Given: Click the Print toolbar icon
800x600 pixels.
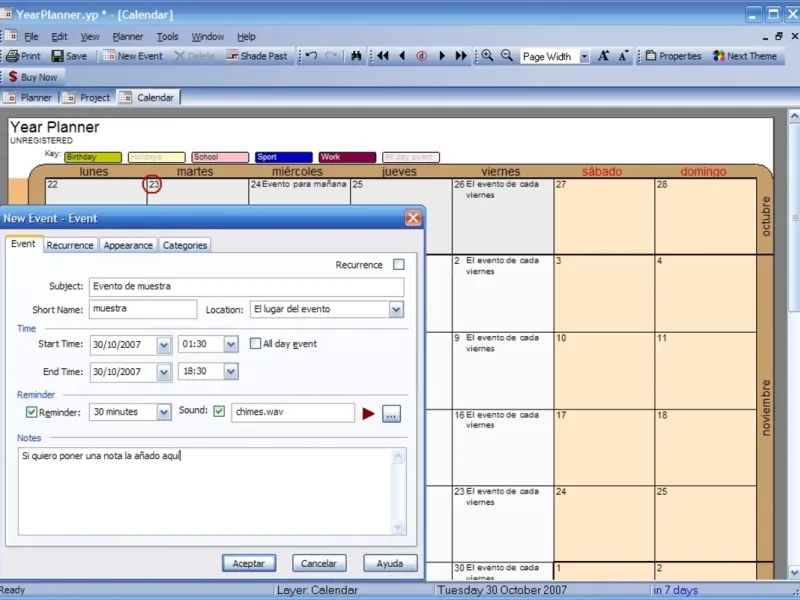Looking at the screenshot, I should [13, 56].
